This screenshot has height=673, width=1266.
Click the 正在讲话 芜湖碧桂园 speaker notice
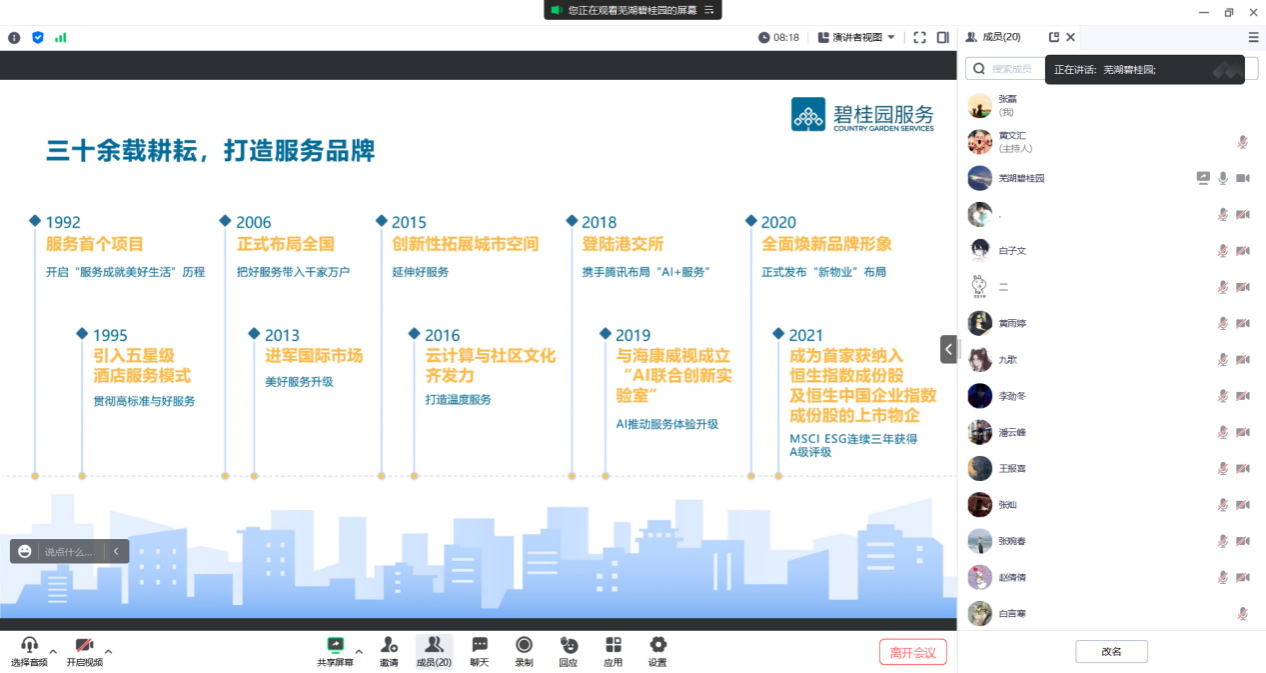pos(1145,70)
